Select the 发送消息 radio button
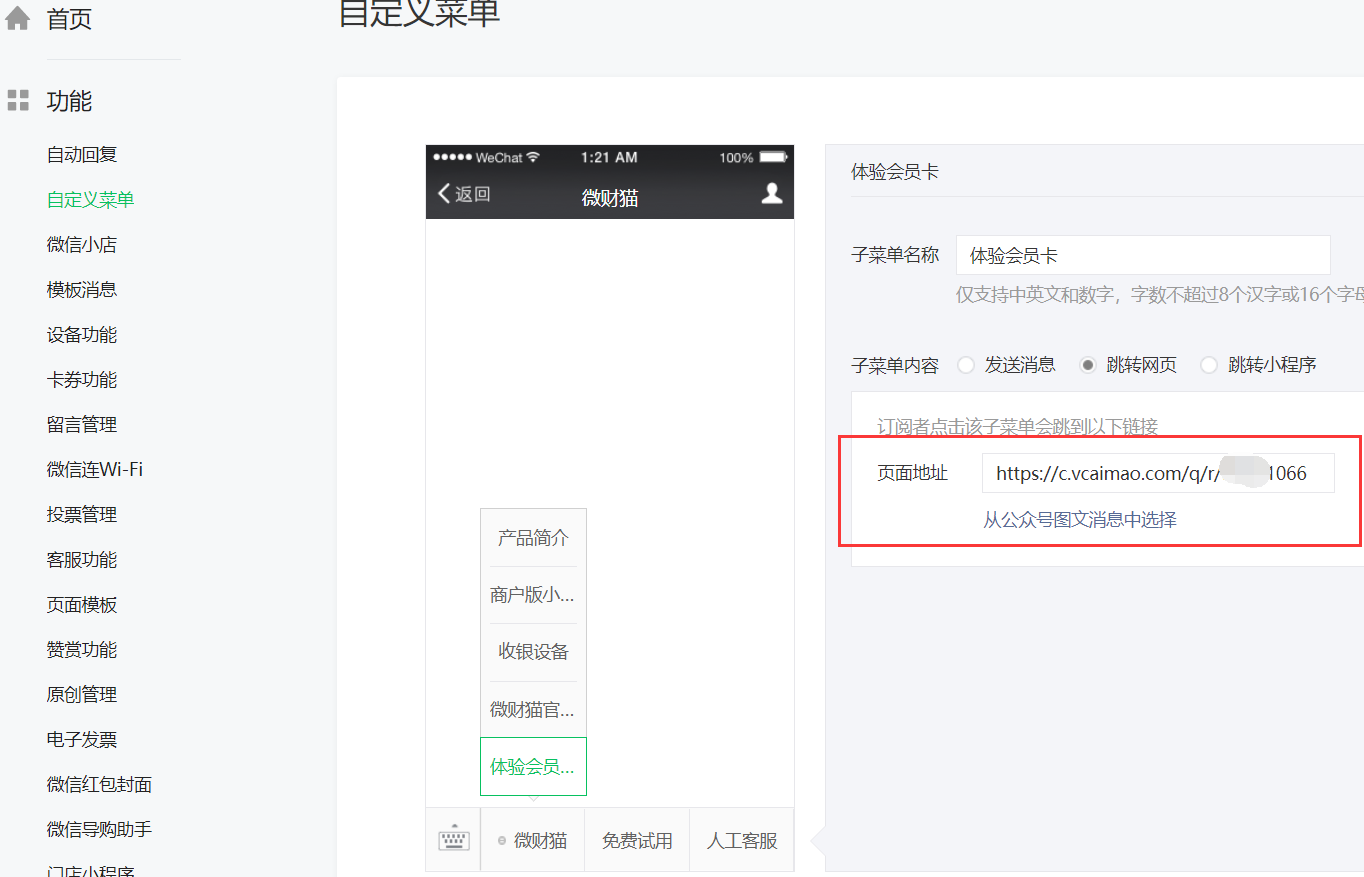The height and width of the screenshot is (877, 1364). 966,365
